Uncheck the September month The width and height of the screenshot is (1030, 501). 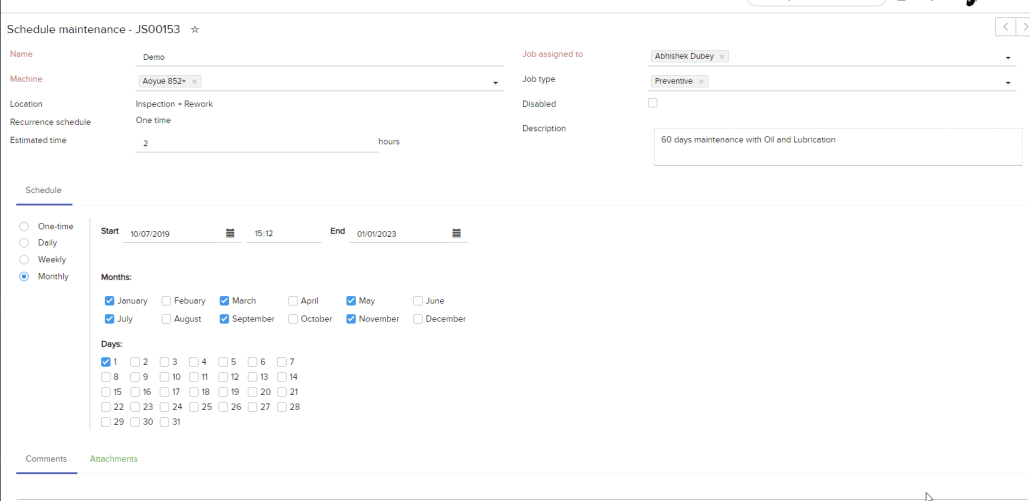pos(224,319)
